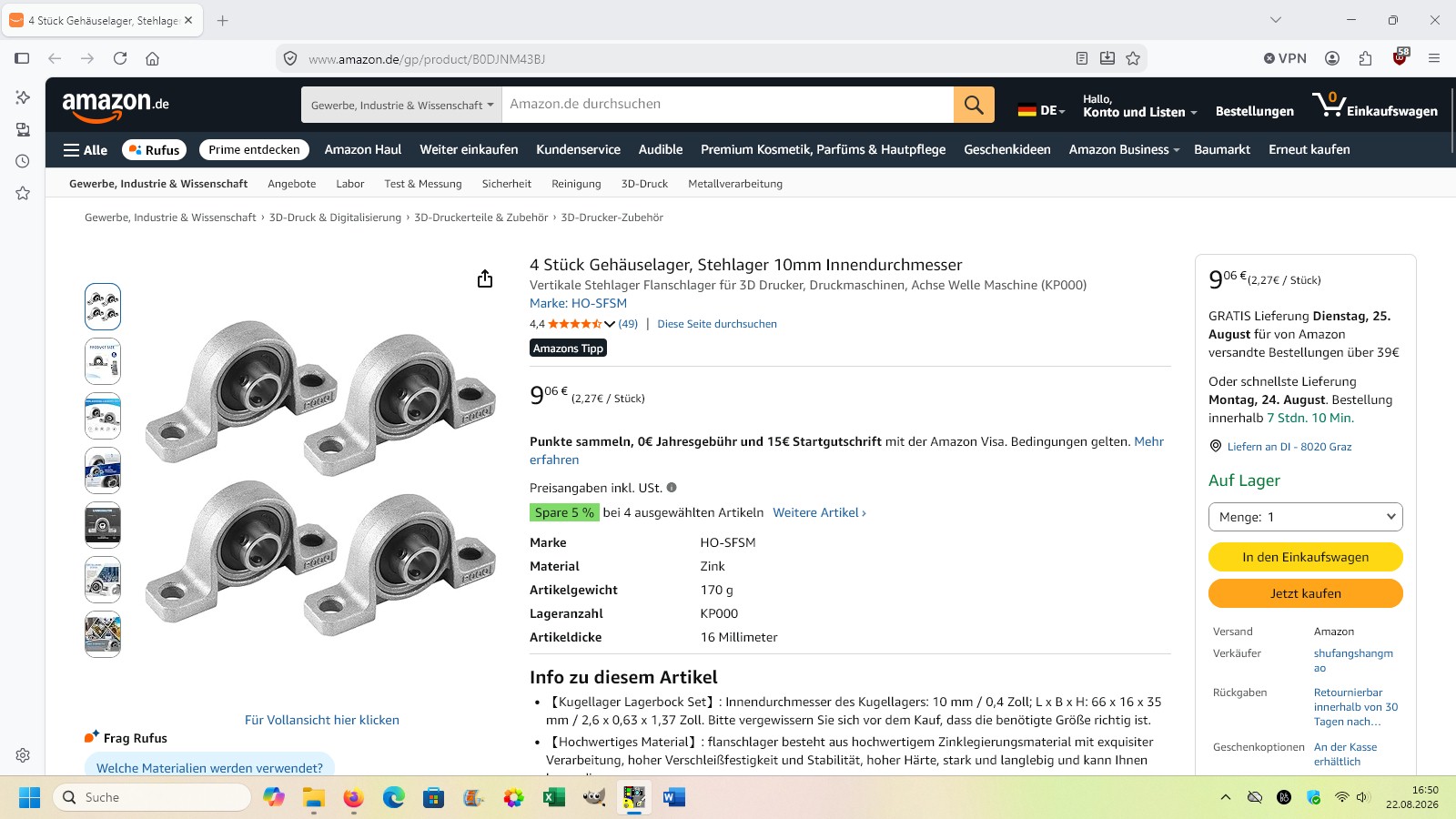The height and width of the screenshot is (819, 1456).
Task: Open the Menge quantity dropdown
Action: pyautogui.click(x=1305, y=517)
